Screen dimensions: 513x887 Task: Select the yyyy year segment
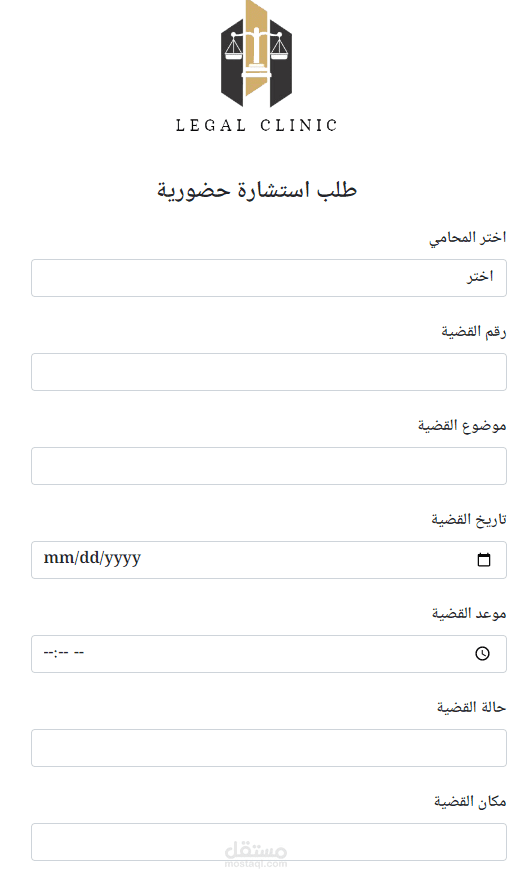(121, 559)
